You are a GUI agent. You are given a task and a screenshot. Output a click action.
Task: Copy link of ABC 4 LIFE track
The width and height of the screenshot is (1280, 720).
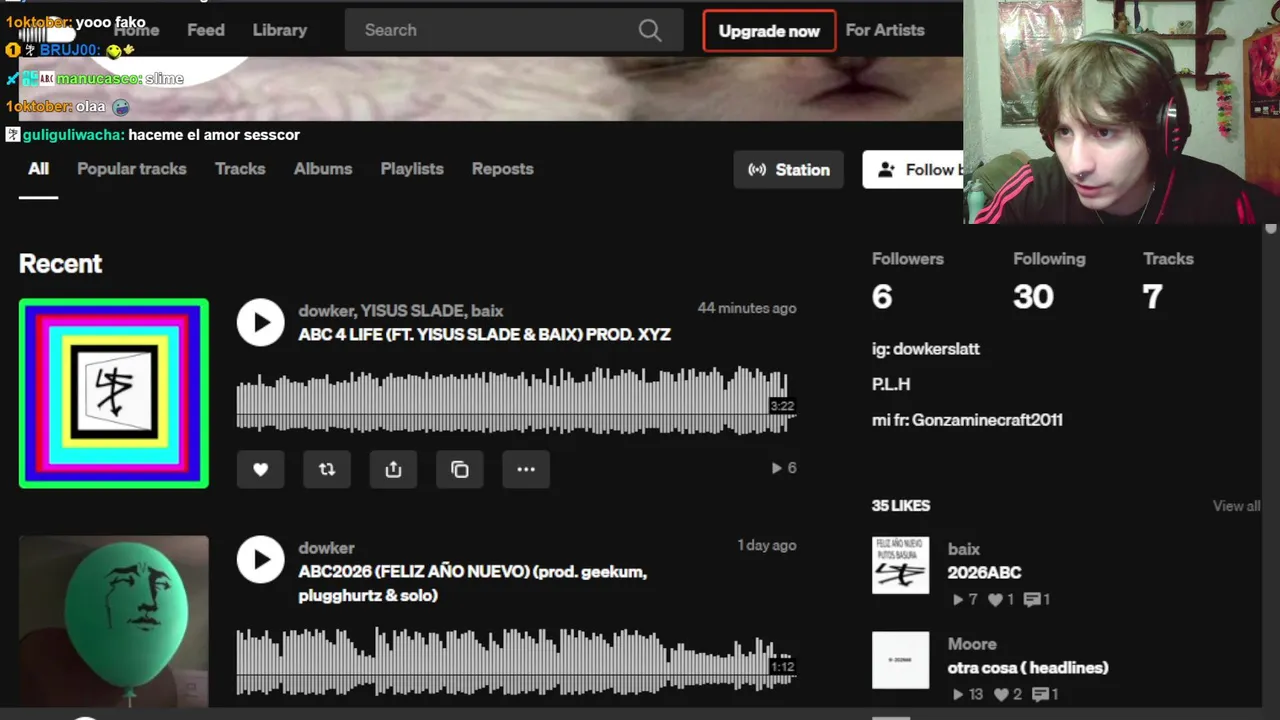460,469
